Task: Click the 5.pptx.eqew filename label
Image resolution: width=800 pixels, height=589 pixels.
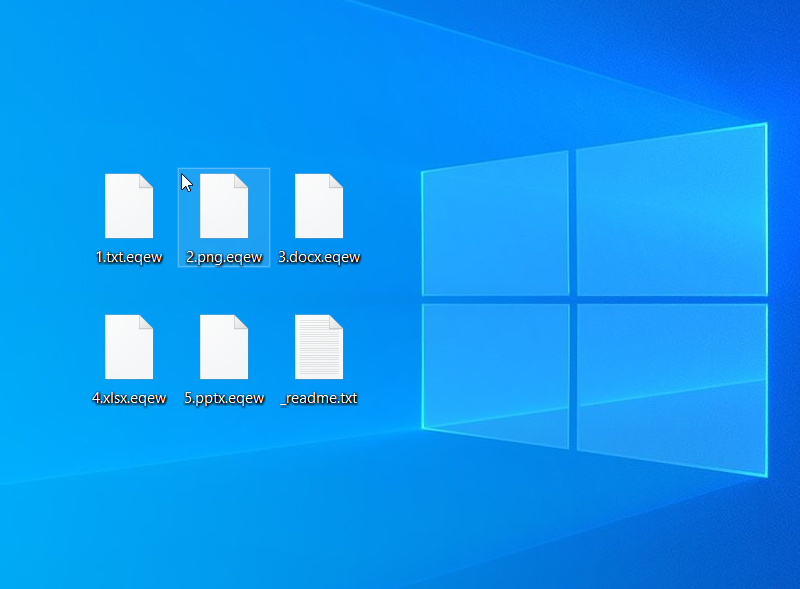Action: pos(224,398)
